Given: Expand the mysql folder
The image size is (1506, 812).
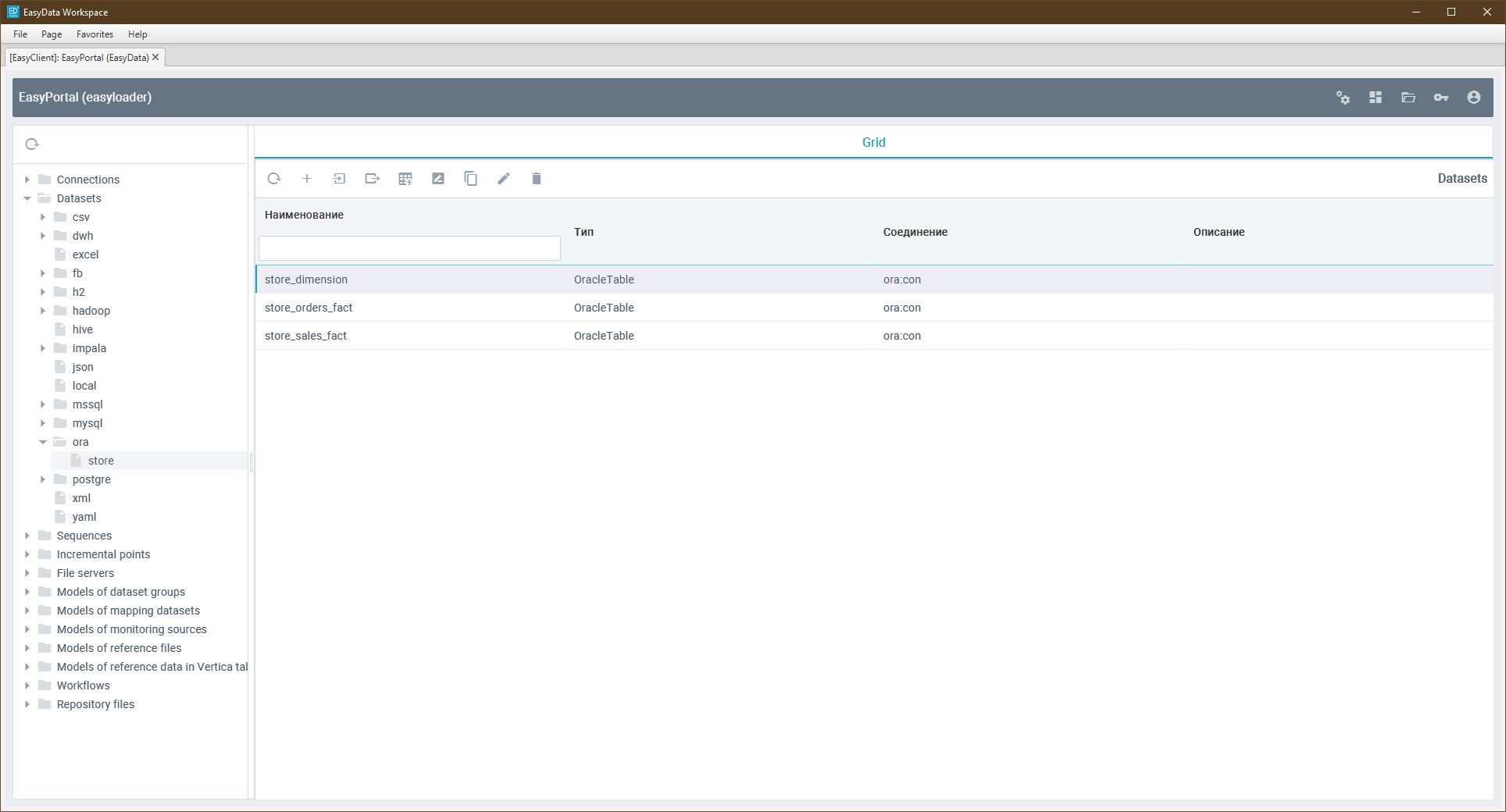Looking at the screenshot, I should 43,423.
